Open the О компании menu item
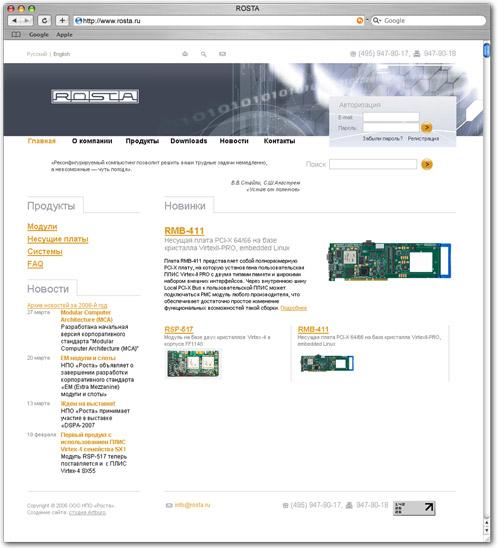 click(x=92, y=141)
